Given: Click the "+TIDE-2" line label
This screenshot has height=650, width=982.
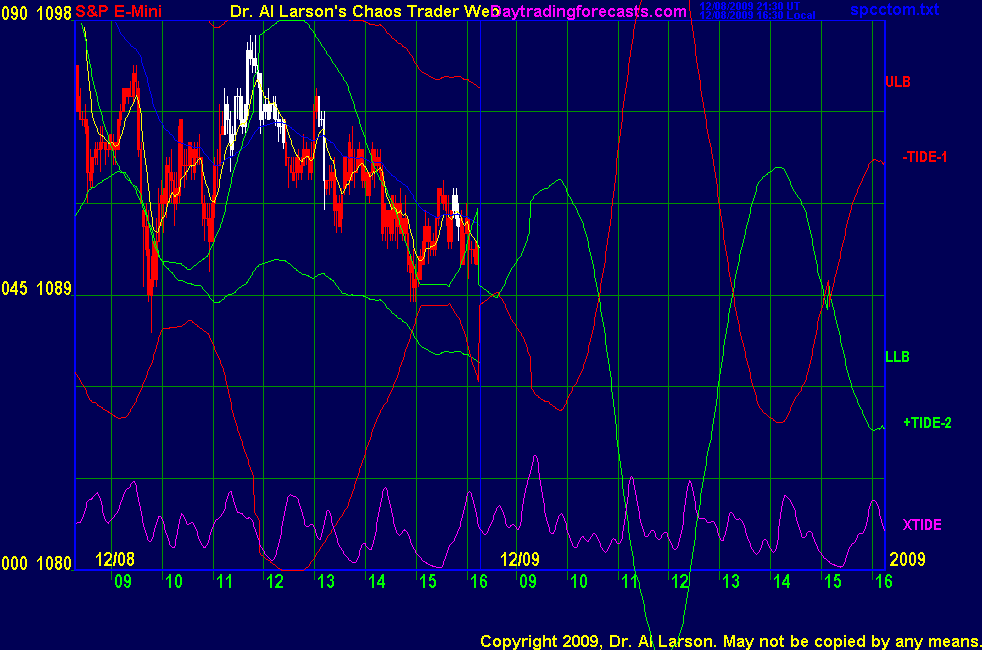Looking at the screenshot, I should pos(928,423).
